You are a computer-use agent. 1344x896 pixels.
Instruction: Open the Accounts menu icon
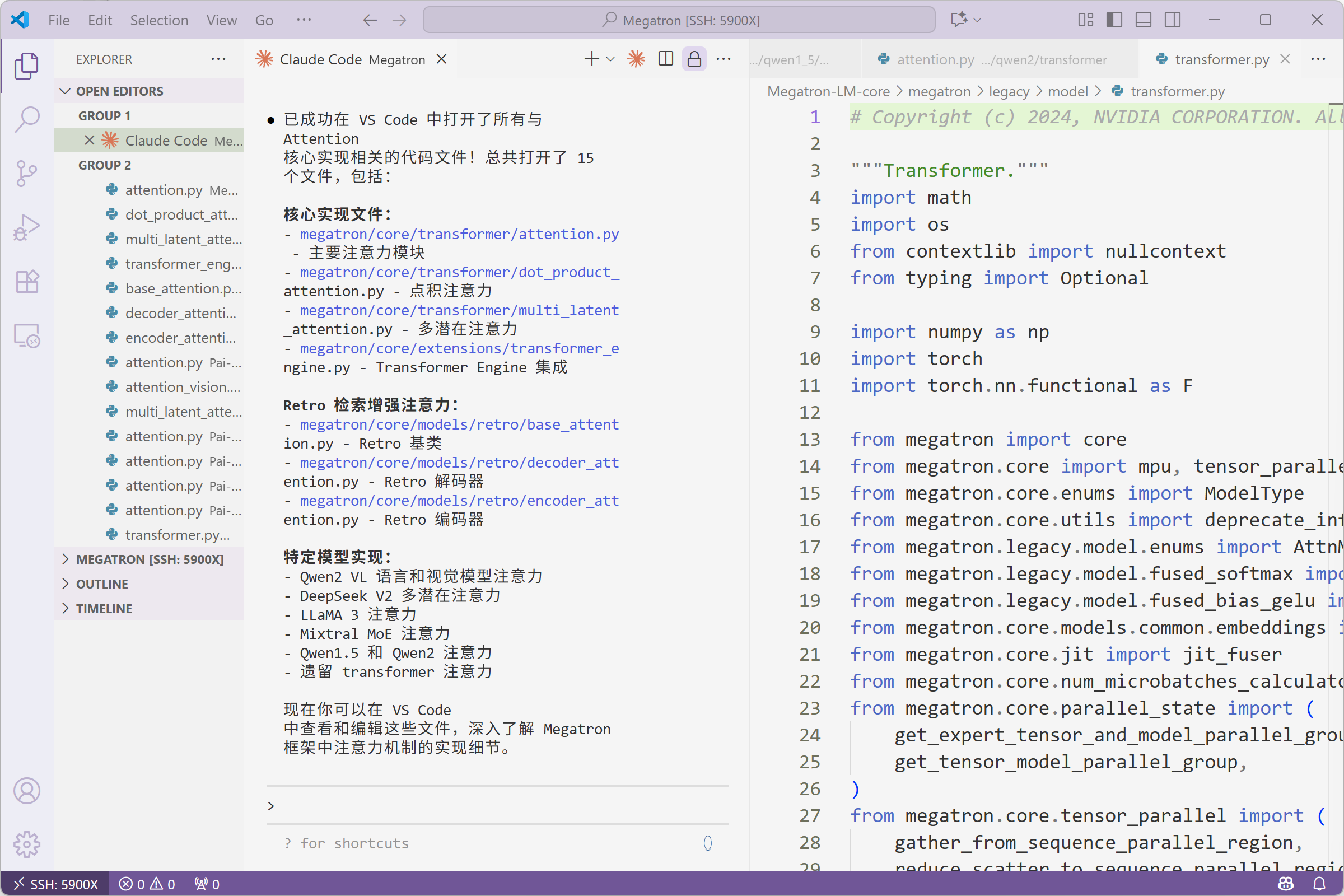26,791
